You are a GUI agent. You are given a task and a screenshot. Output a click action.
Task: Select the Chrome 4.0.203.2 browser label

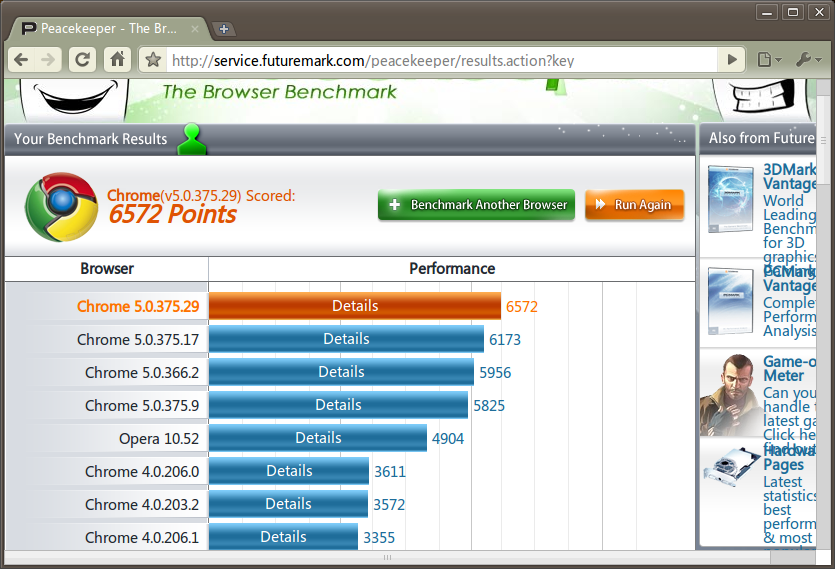click(x=142, y=505)
